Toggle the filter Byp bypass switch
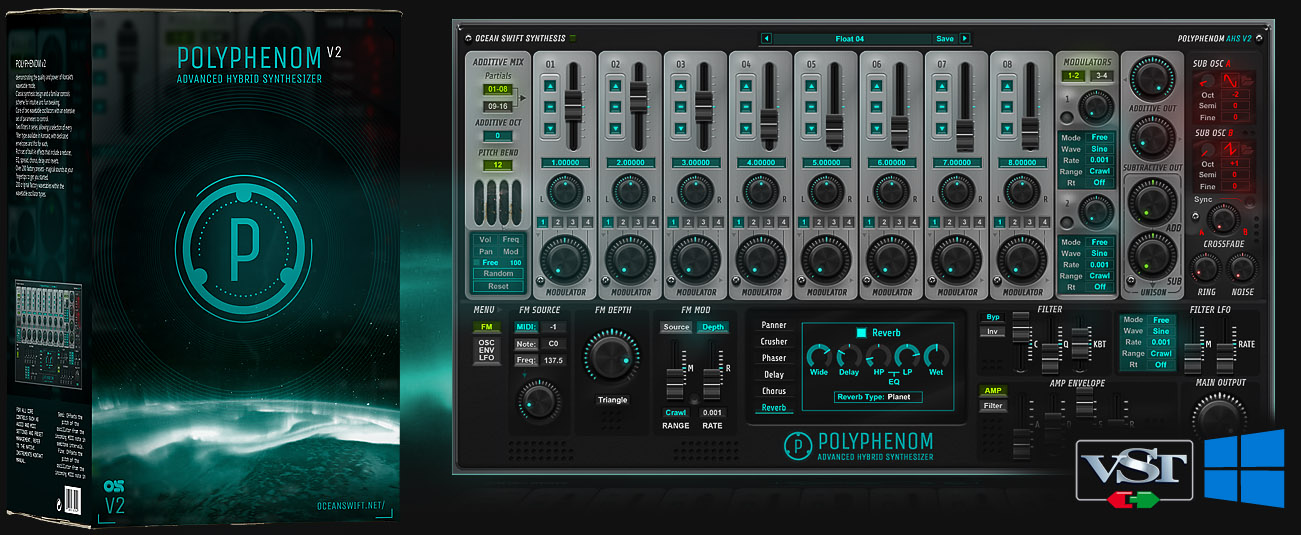The height and width of the screenshot is (535, 1301). coord(993,317)
